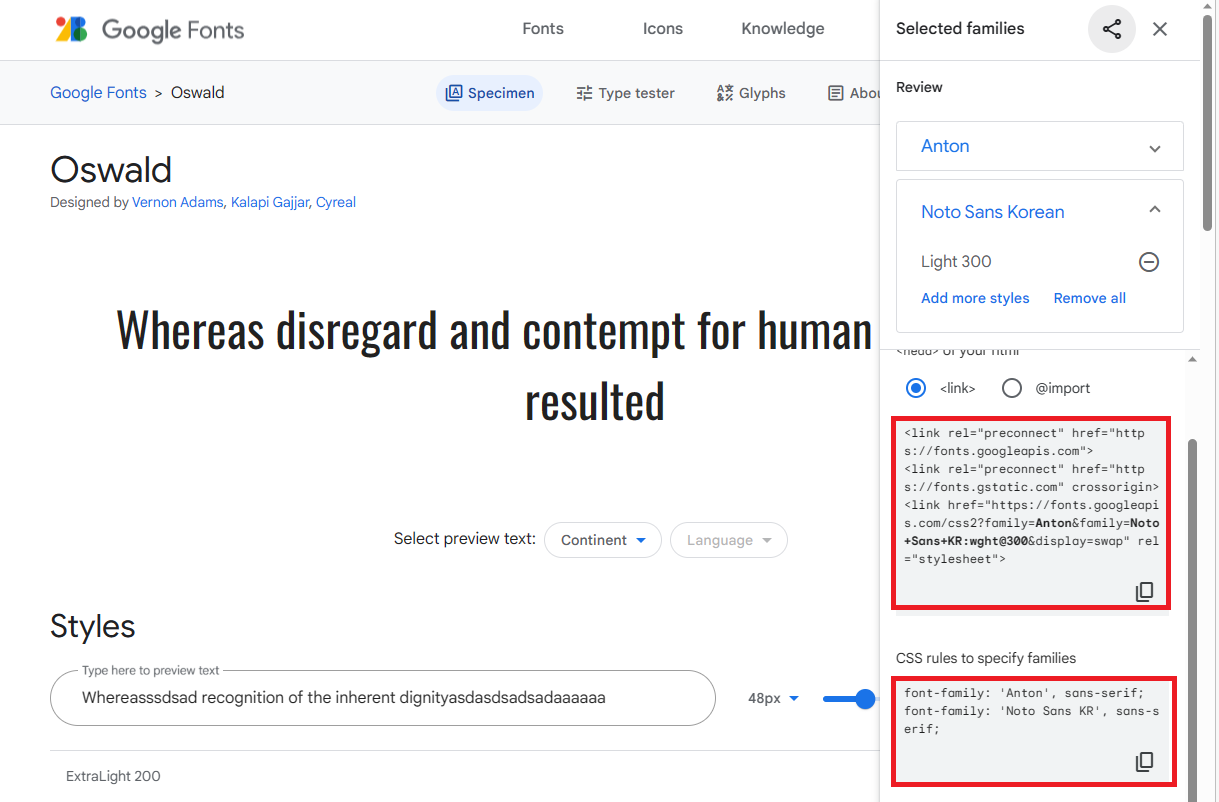This screenshot has height=802, width=1219.
Task: Click Add more styles link
Action: [975, 298]
